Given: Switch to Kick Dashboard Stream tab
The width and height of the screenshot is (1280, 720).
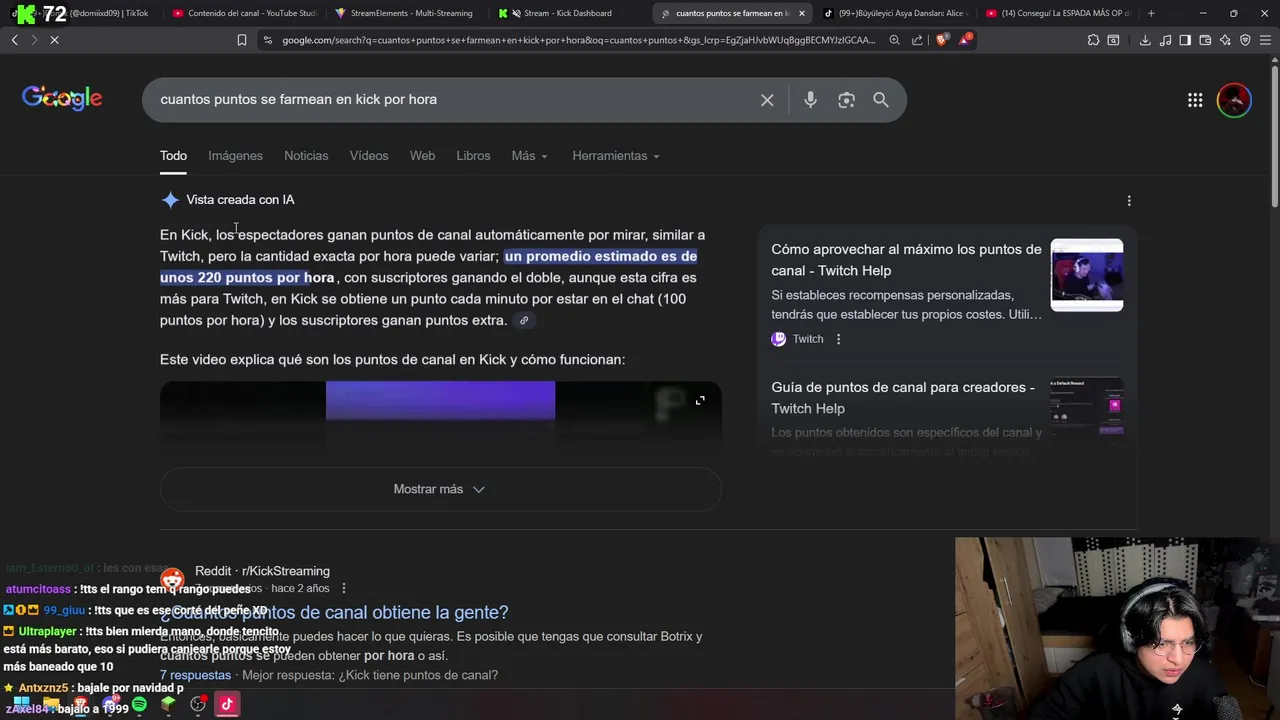Looking at the screenshot, I should pos(567,13).
